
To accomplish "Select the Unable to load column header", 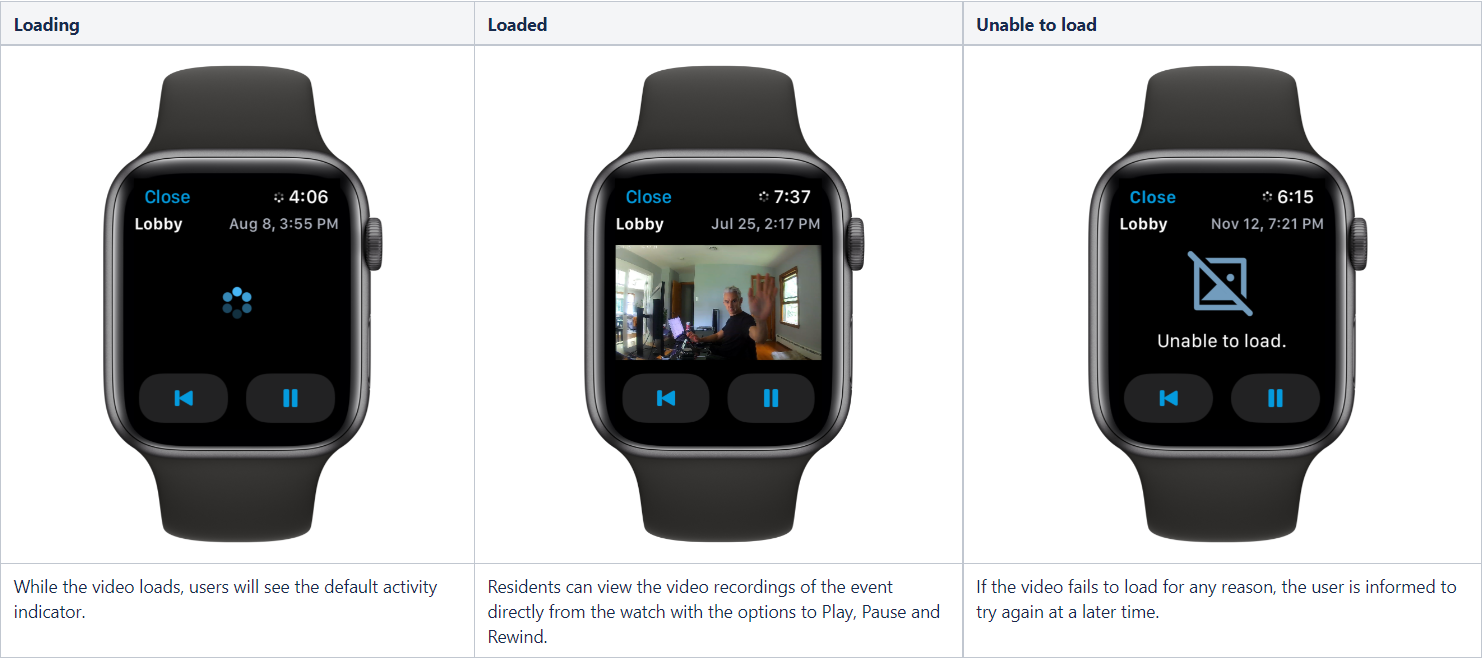I will pos(1036,25).
